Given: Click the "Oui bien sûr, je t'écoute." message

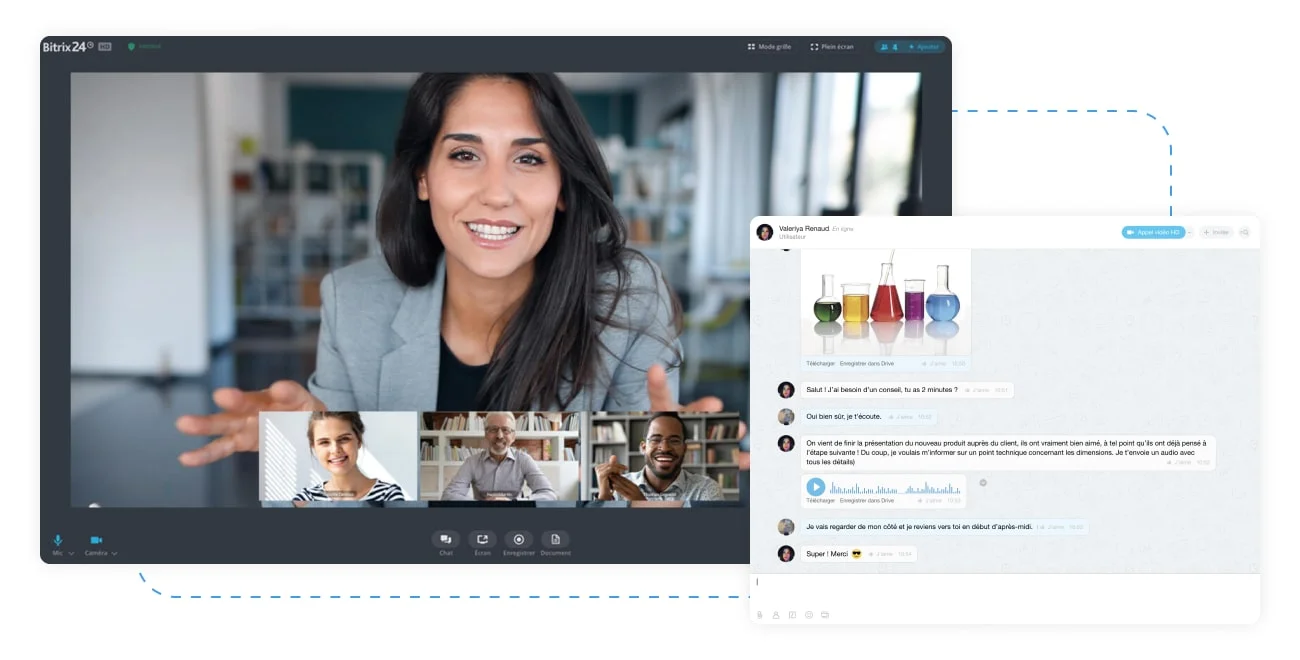Looking at the screenshot, I should (x=869, y=416).
